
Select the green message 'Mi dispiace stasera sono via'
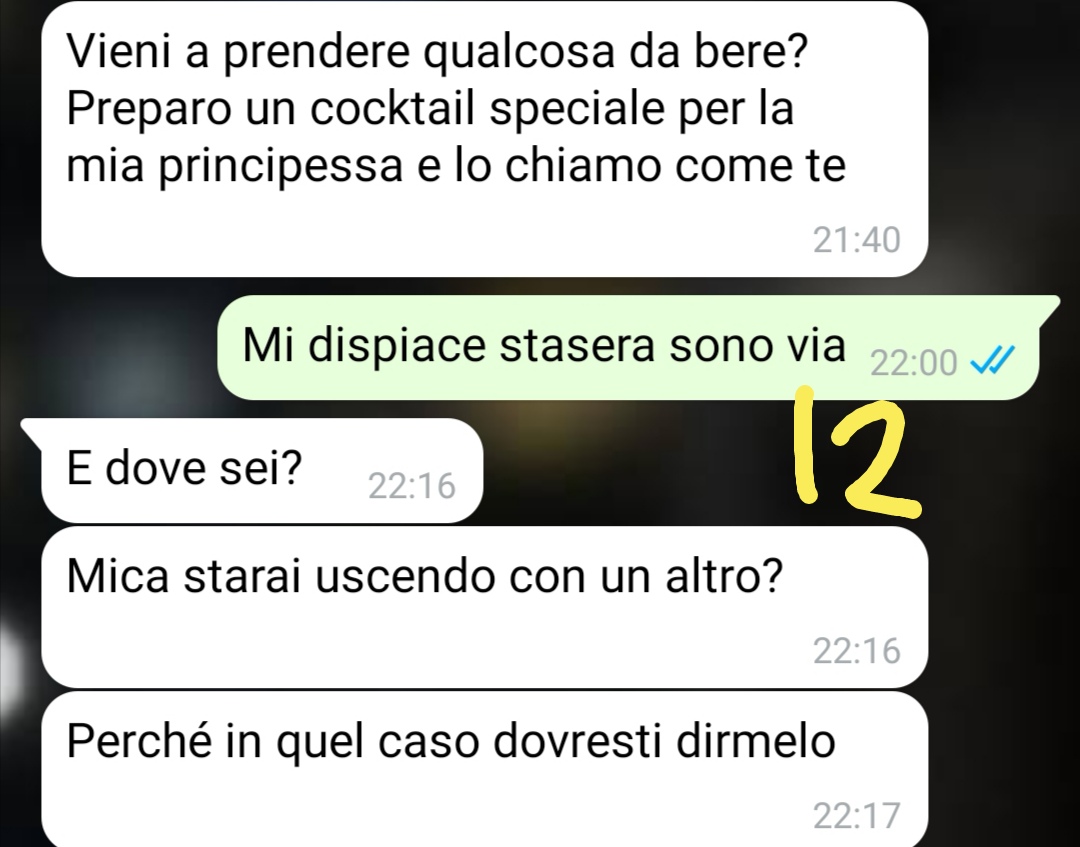pos(628,348)
